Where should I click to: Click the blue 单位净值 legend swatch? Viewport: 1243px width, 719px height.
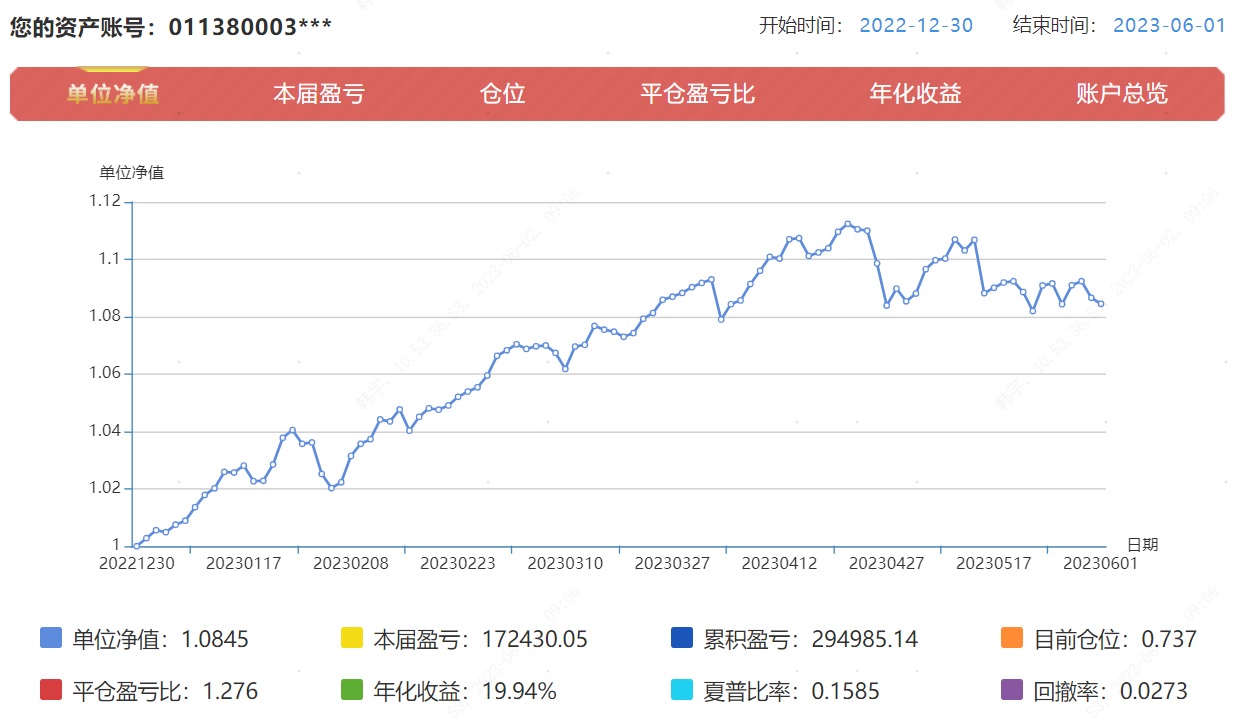click(x=51, y=638)
